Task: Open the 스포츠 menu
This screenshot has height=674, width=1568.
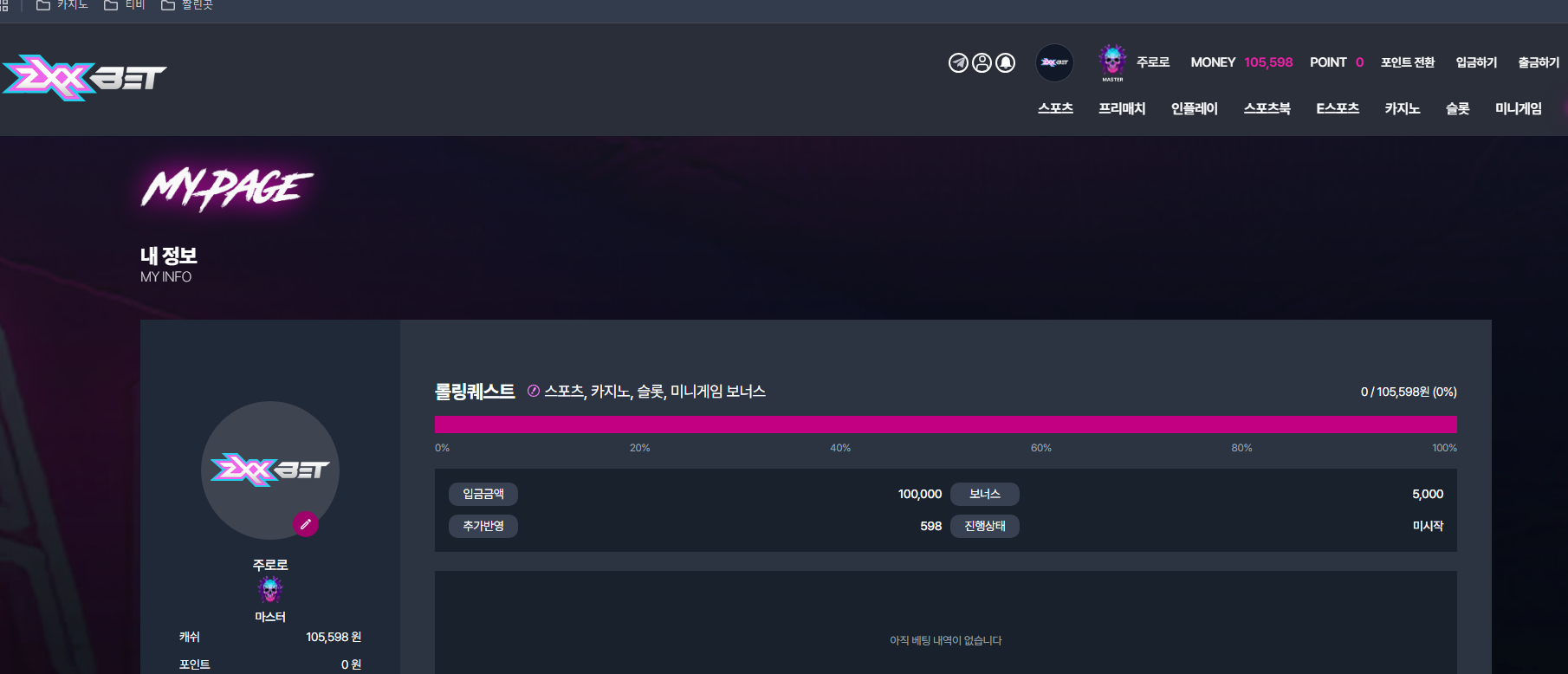Action: click(x=1055, y=108)
